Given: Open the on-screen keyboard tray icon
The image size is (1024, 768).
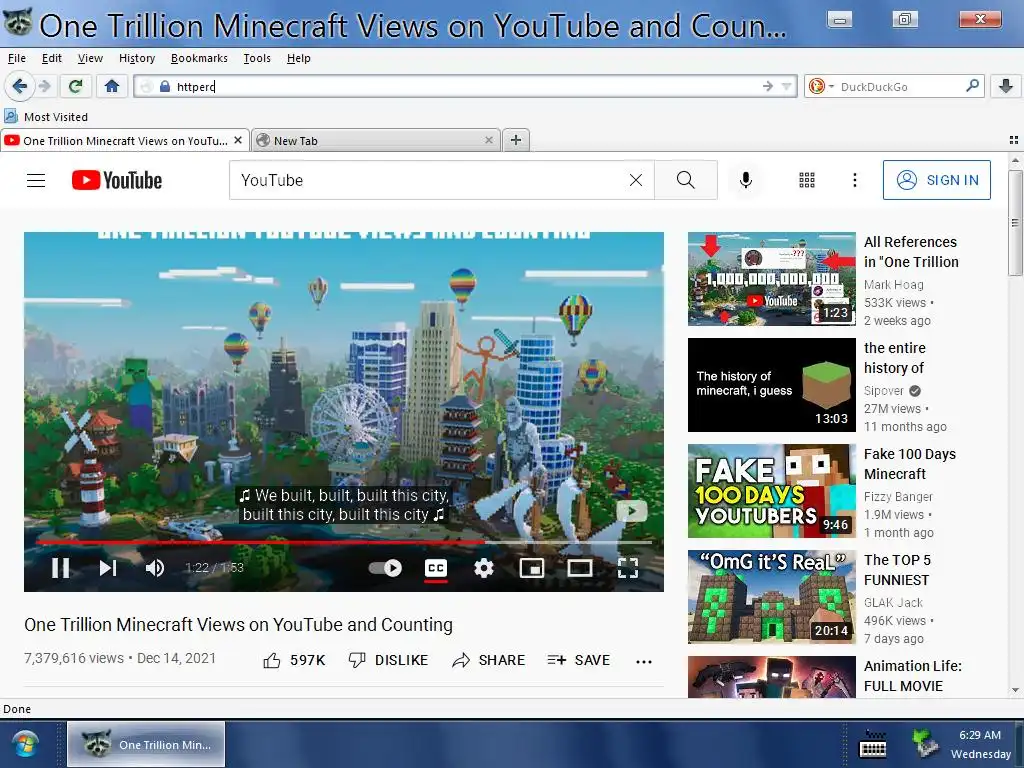Looking at the screenshot, I should point(872,744).
